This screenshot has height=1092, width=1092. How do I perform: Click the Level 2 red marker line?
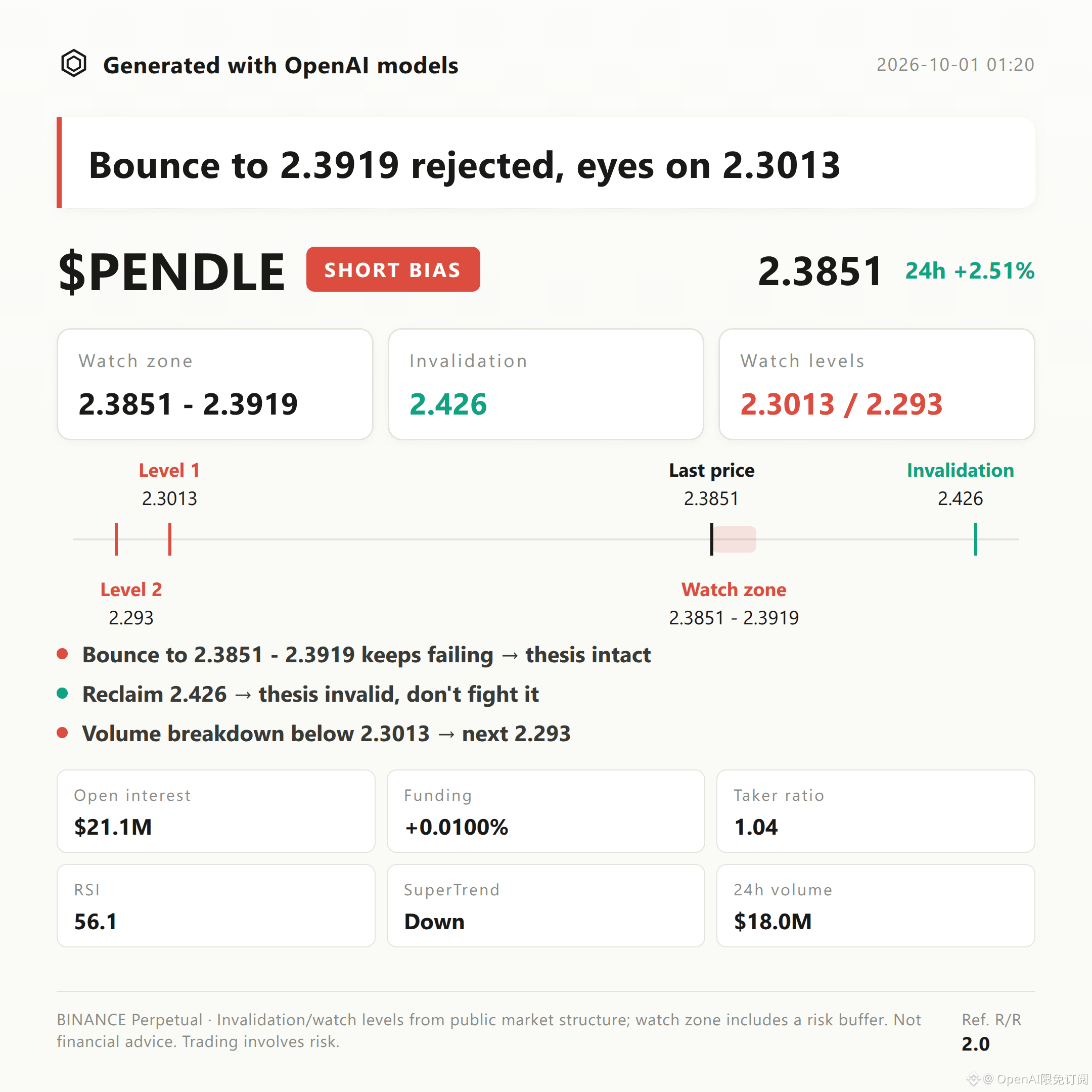click(x=116, y=539)
